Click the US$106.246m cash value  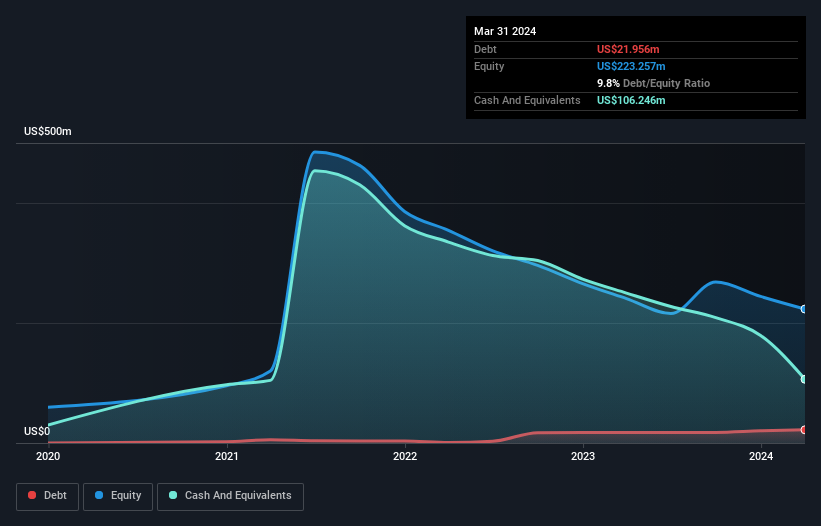click(631, 100)
